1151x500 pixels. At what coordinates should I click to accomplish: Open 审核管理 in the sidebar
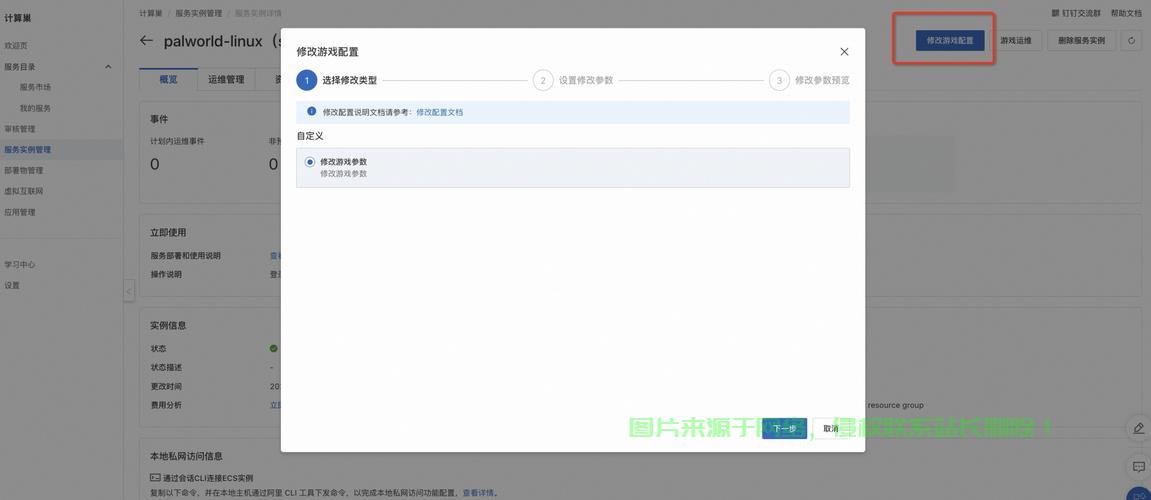(x=20, y=129)
